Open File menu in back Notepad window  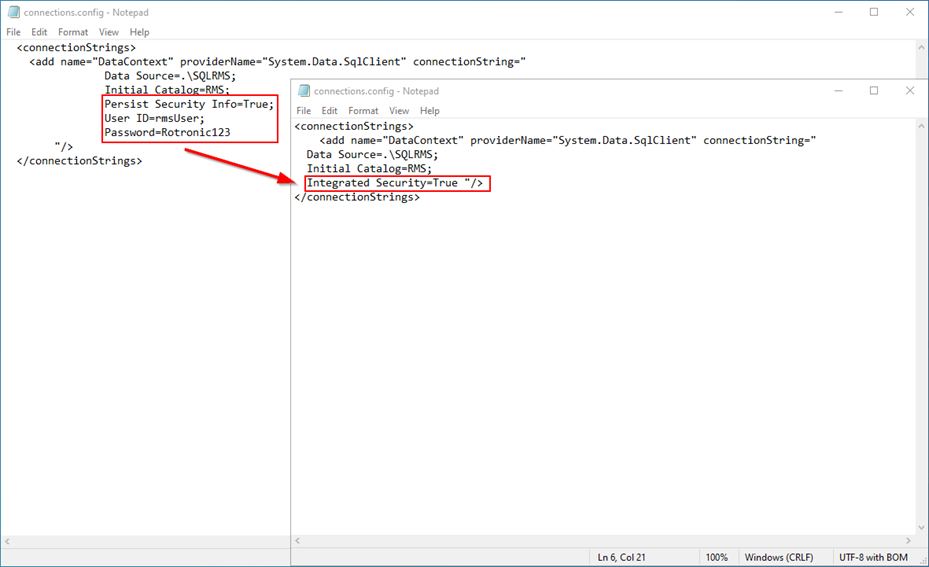click(x=13, y=32)
